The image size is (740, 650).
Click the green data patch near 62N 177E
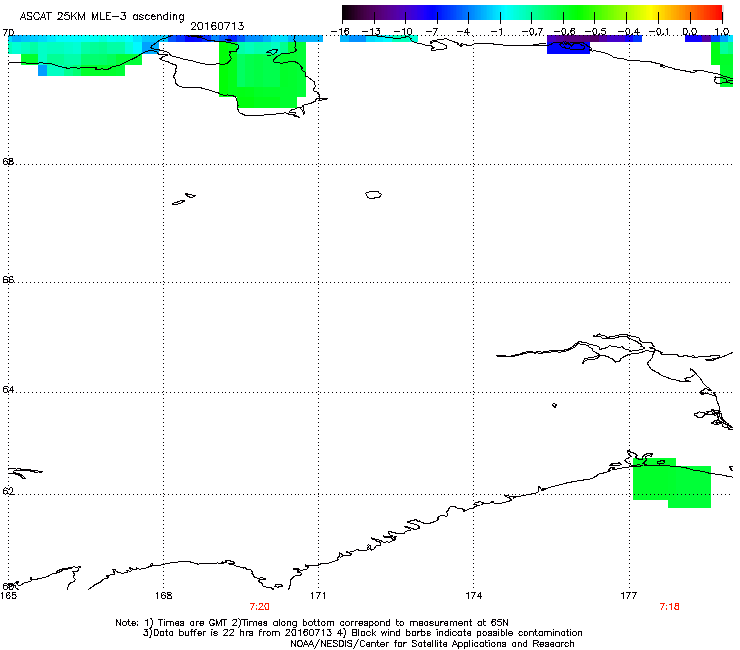(x=672, y=483)
